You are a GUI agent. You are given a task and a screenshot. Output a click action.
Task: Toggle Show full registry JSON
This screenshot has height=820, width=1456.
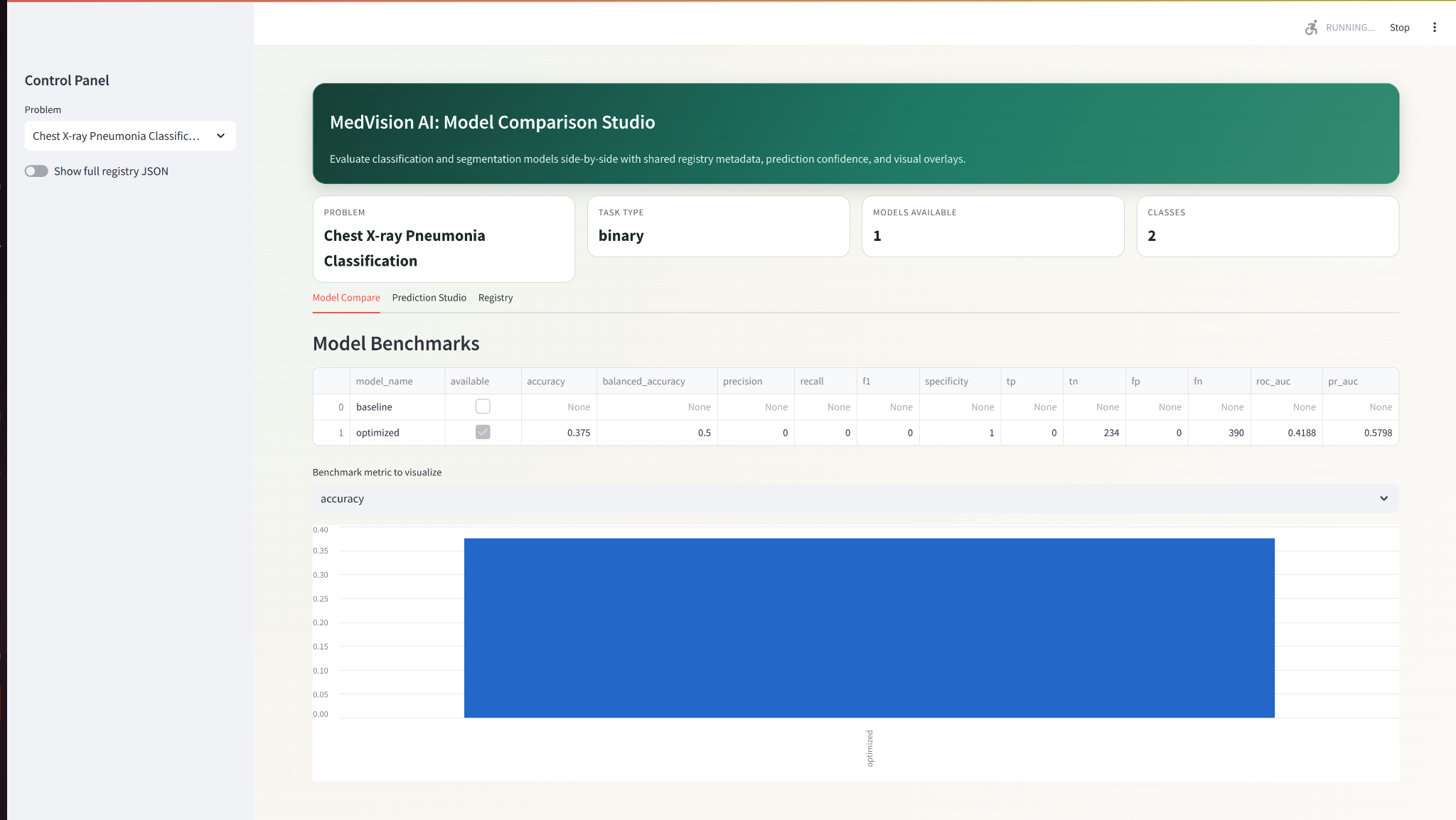[x=36, y=171]
